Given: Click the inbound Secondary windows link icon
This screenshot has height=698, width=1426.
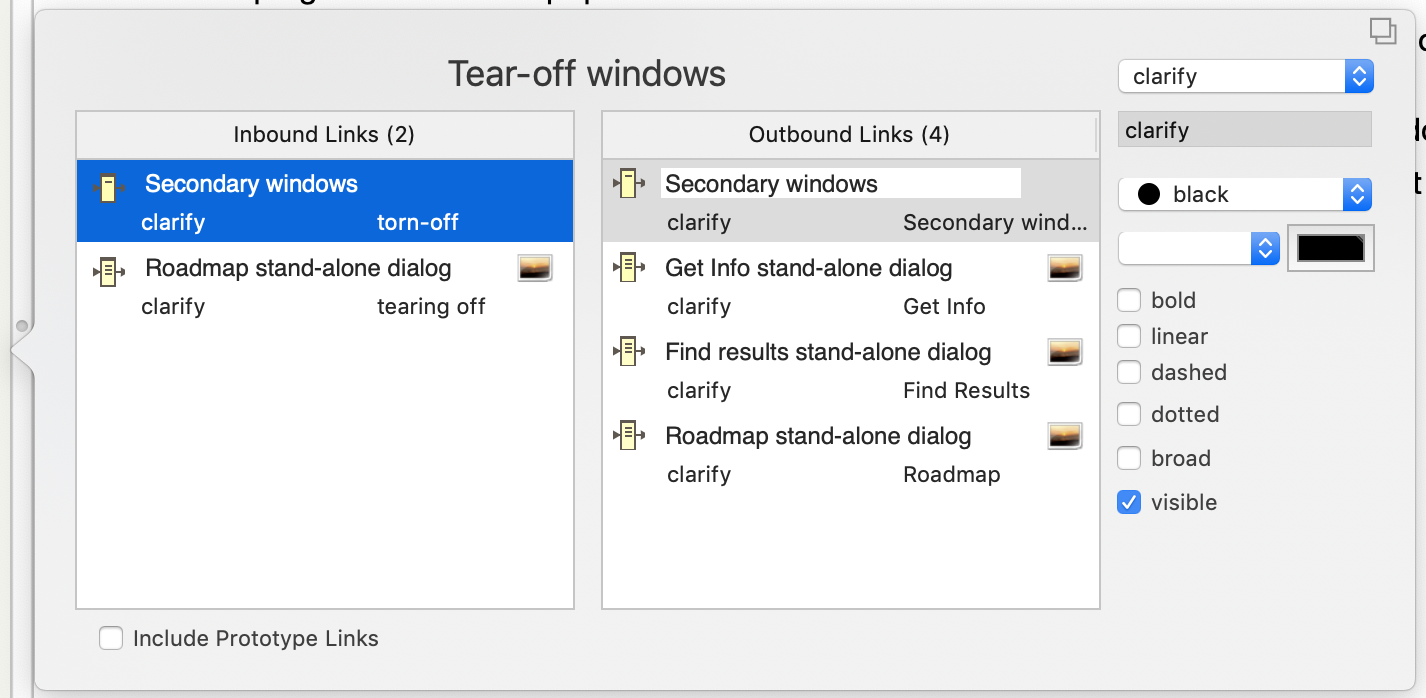Looking at the screenshot, I should pyautogui.click(x=109, y=187).
